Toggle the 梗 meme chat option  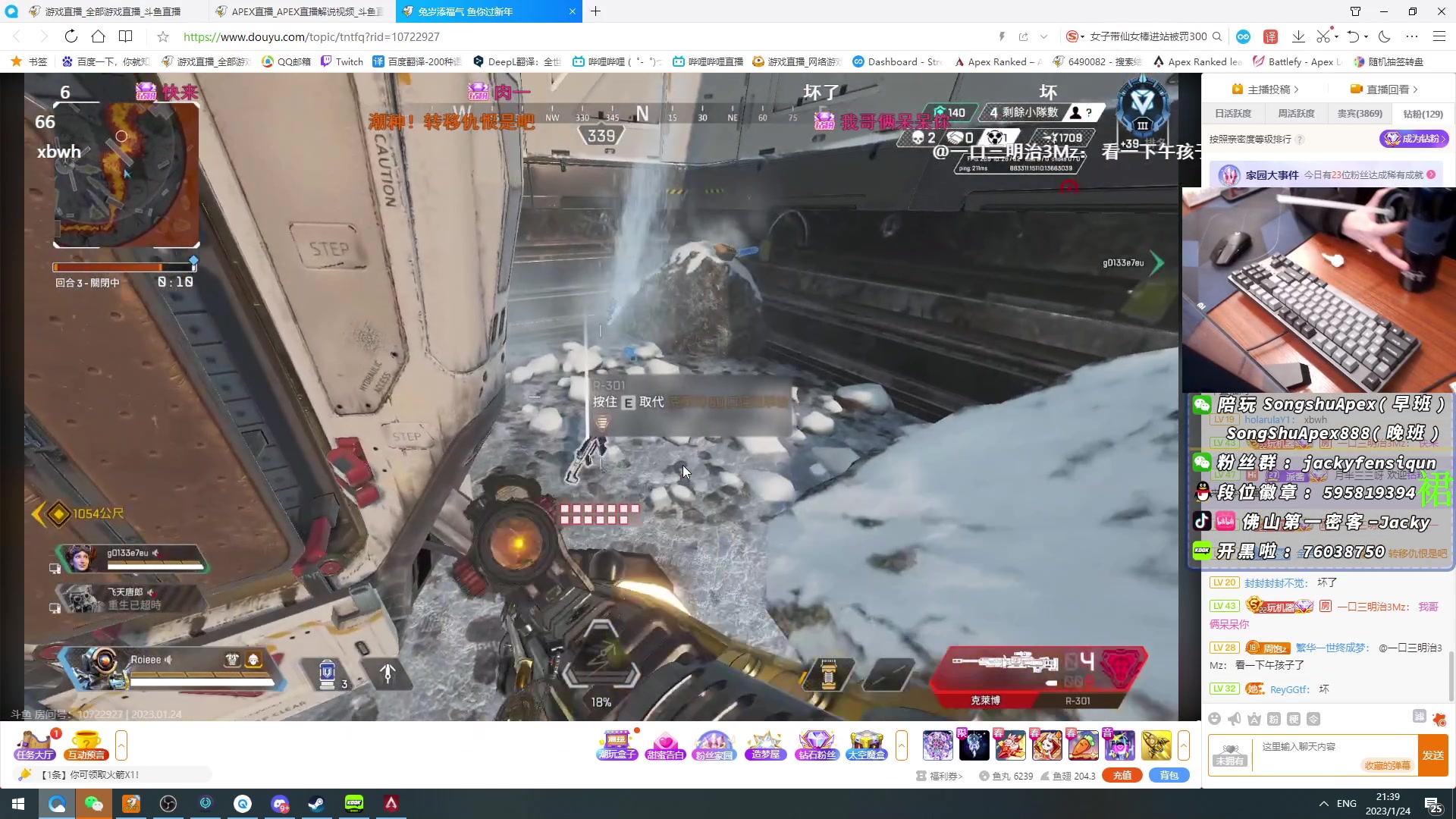pos(1294,719)
